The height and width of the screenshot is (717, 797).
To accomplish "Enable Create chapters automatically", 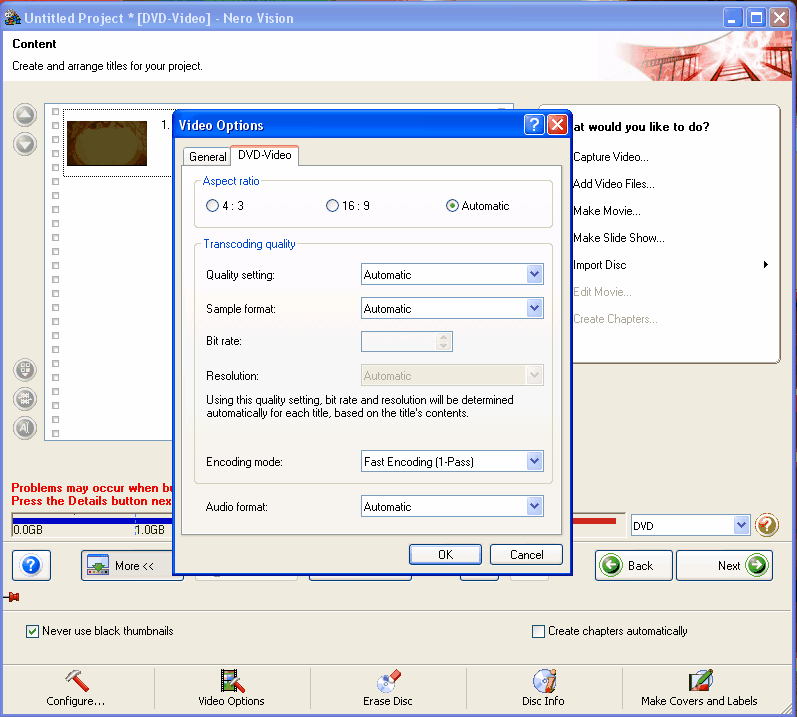I will coord(538,631).
